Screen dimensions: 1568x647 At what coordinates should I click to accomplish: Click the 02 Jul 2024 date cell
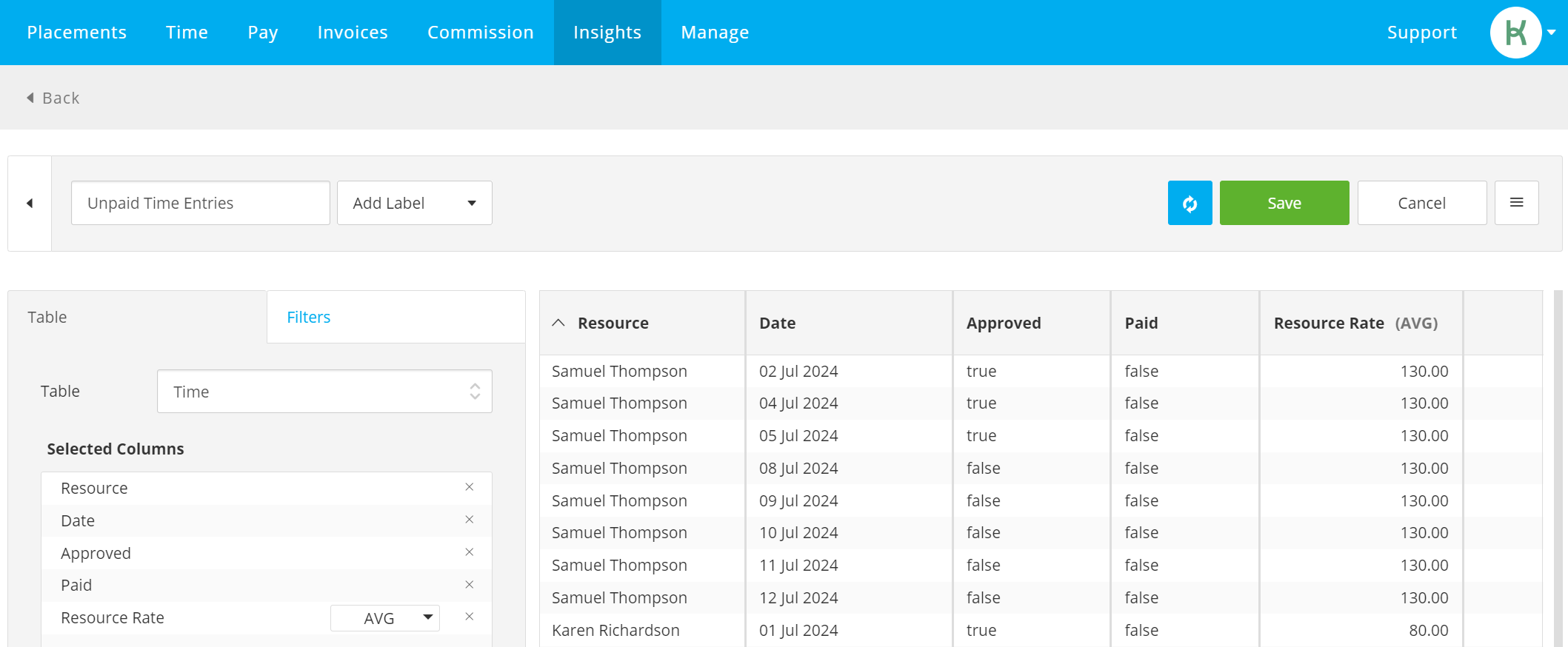click(x=798, y=371)
